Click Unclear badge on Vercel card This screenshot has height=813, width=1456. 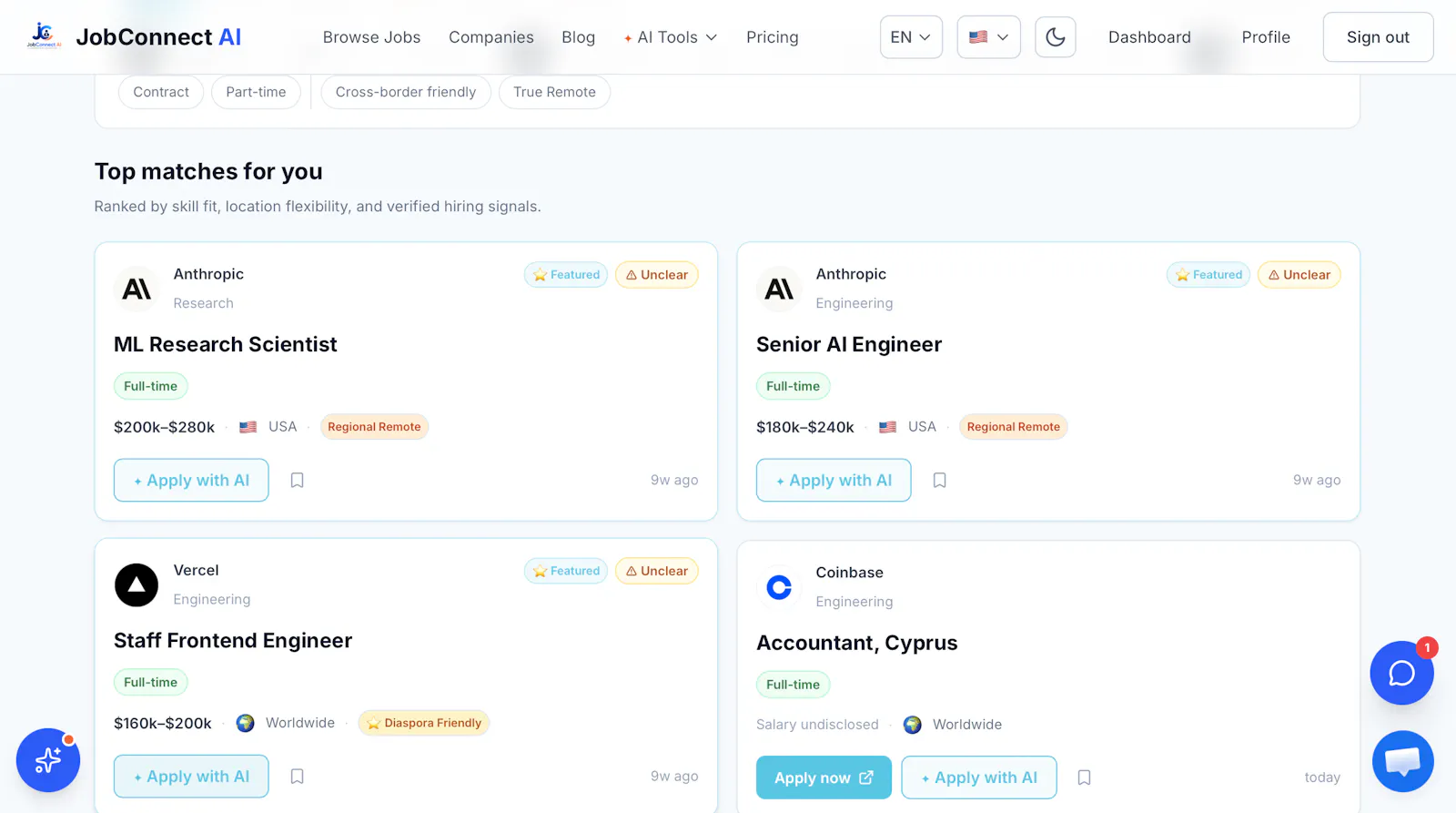(657, 571)
